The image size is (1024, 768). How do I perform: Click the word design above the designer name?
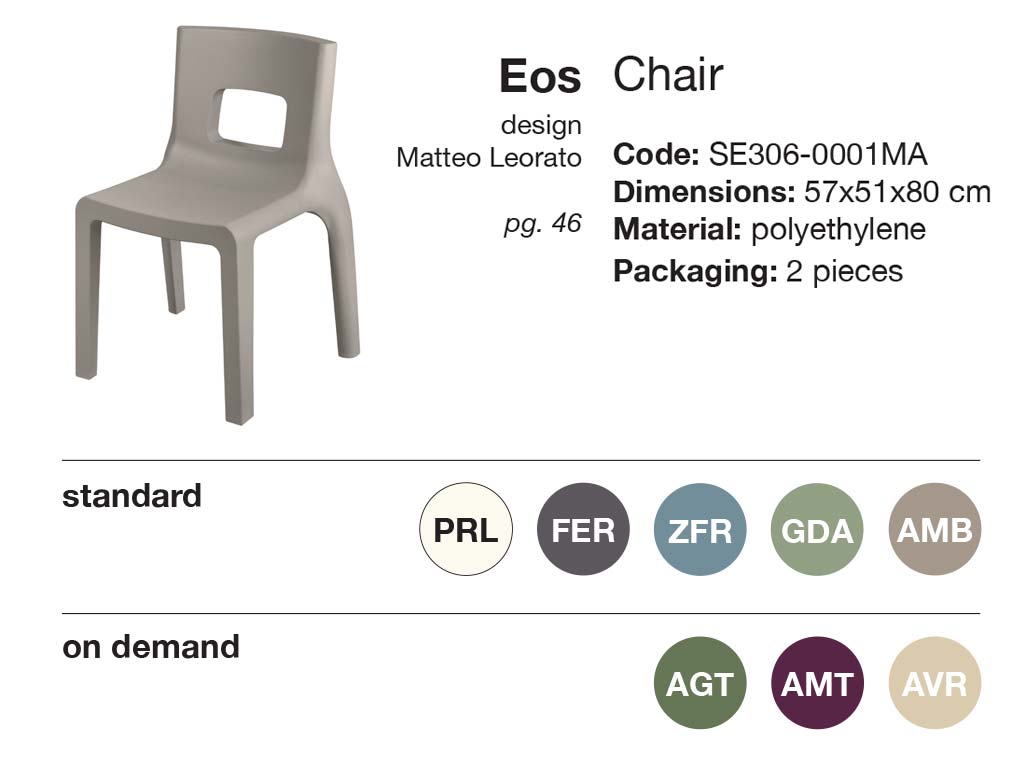coord(541,126)
